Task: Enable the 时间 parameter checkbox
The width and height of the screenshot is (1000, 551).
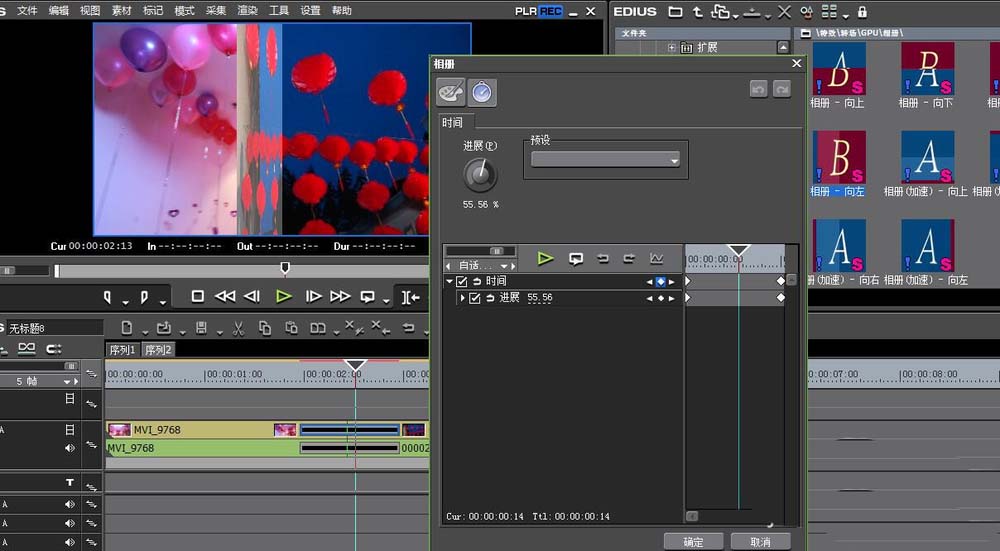Action: tap(462, 281)
